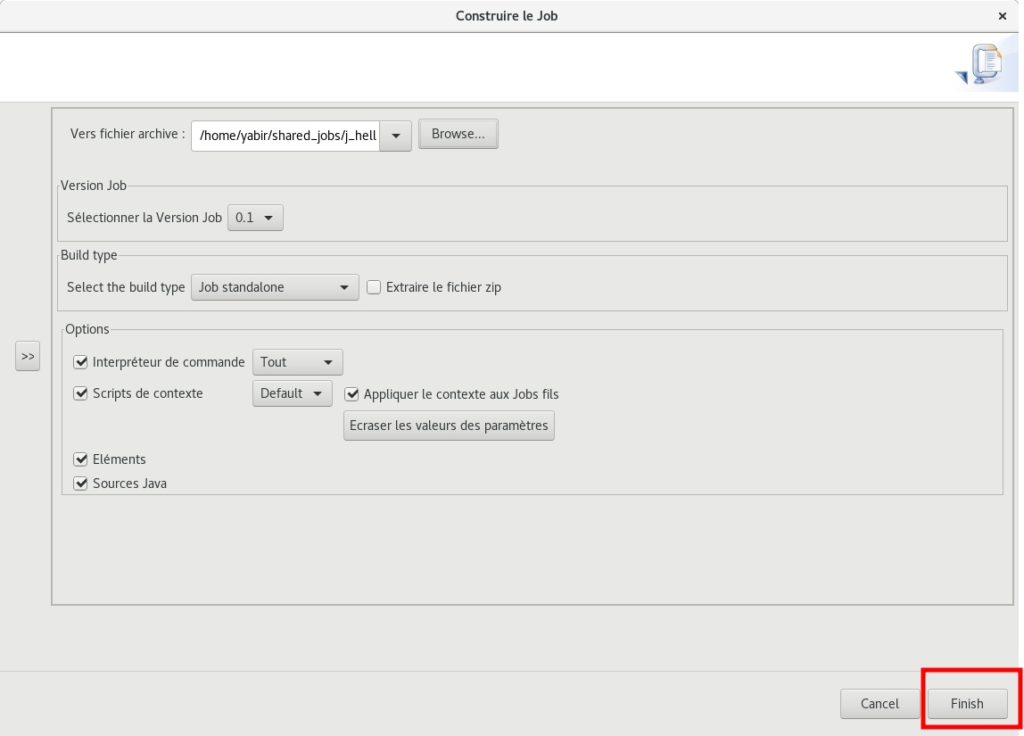Click the >> expander button on the left

(28, 355)
